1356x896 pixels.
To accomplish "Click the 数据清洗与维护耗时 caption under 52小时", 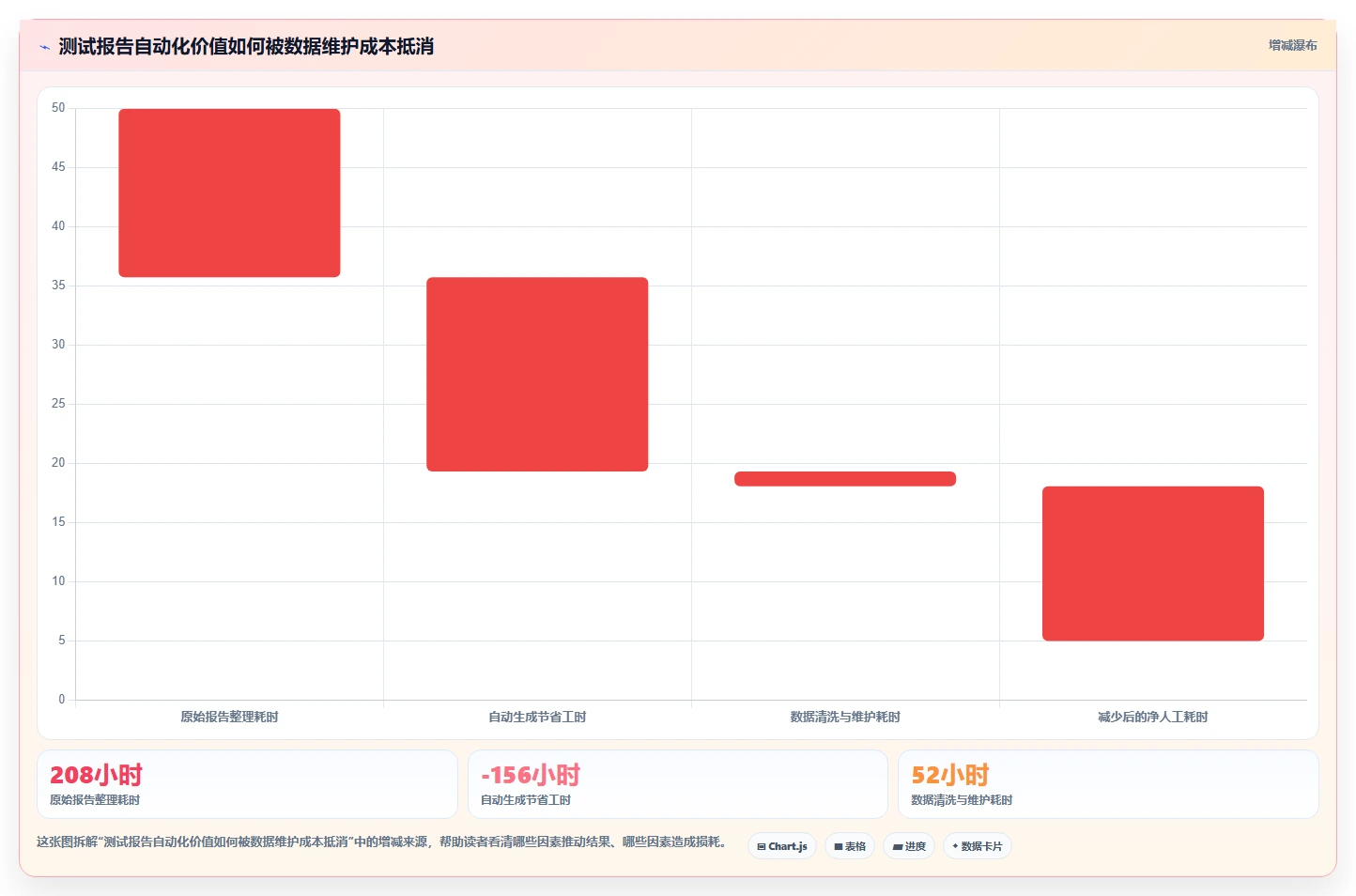I will [x=962, y=800].
